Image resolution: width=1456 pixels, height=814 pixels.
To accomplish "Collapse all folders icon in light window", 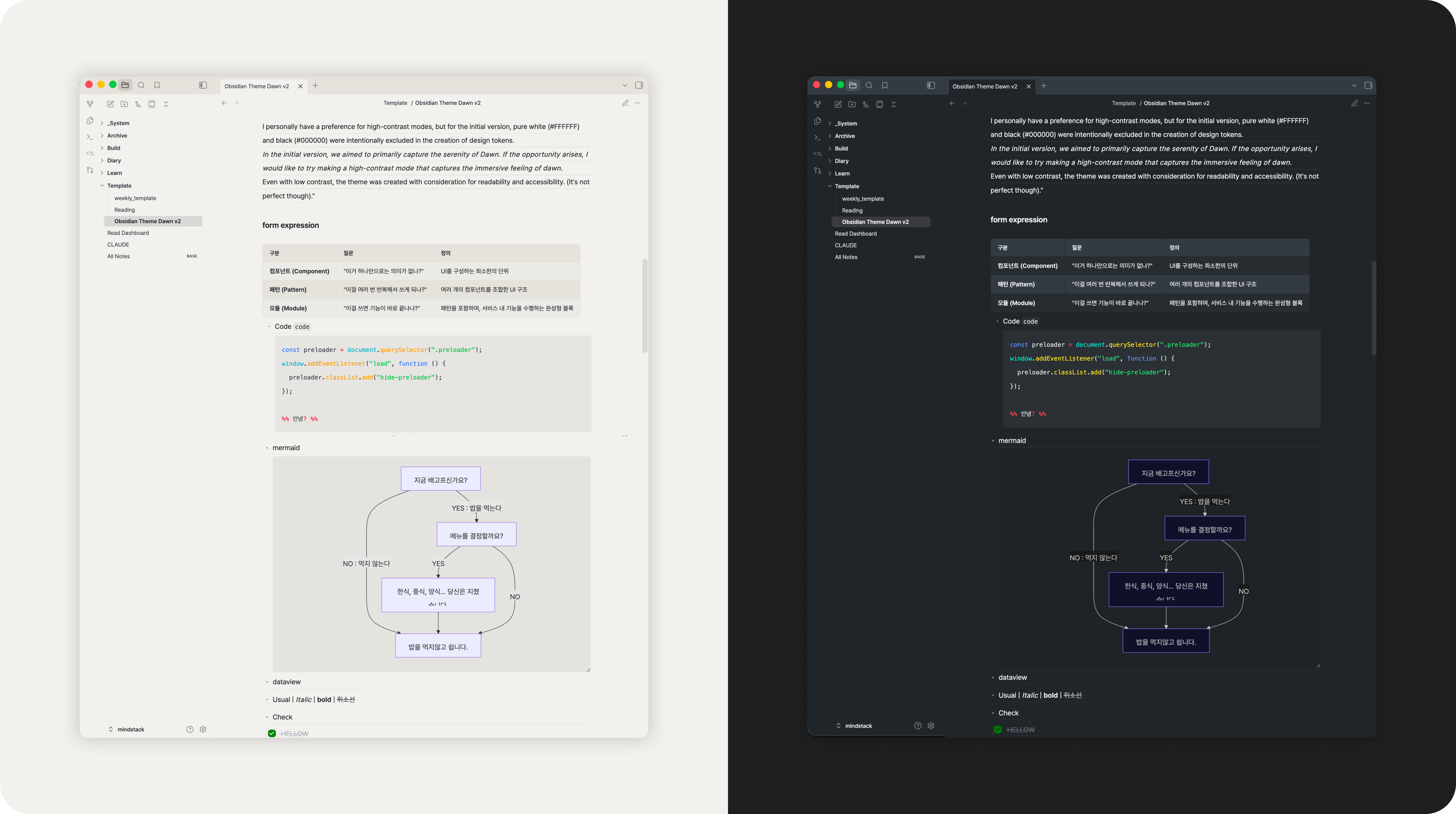I will pyautogui.click(x=166, y=104).
